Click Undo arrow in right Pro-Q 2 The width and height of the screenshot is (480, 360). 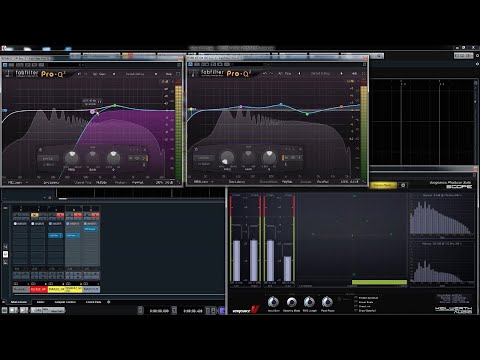tap(265, 73)
